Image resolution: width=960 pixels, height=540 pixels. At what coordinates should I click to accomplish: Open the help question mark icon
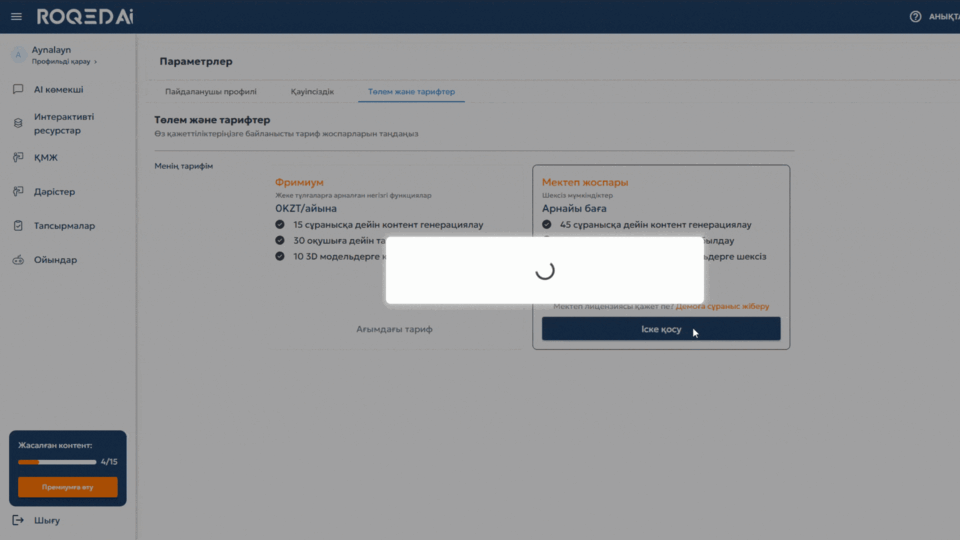pos(914,17)
